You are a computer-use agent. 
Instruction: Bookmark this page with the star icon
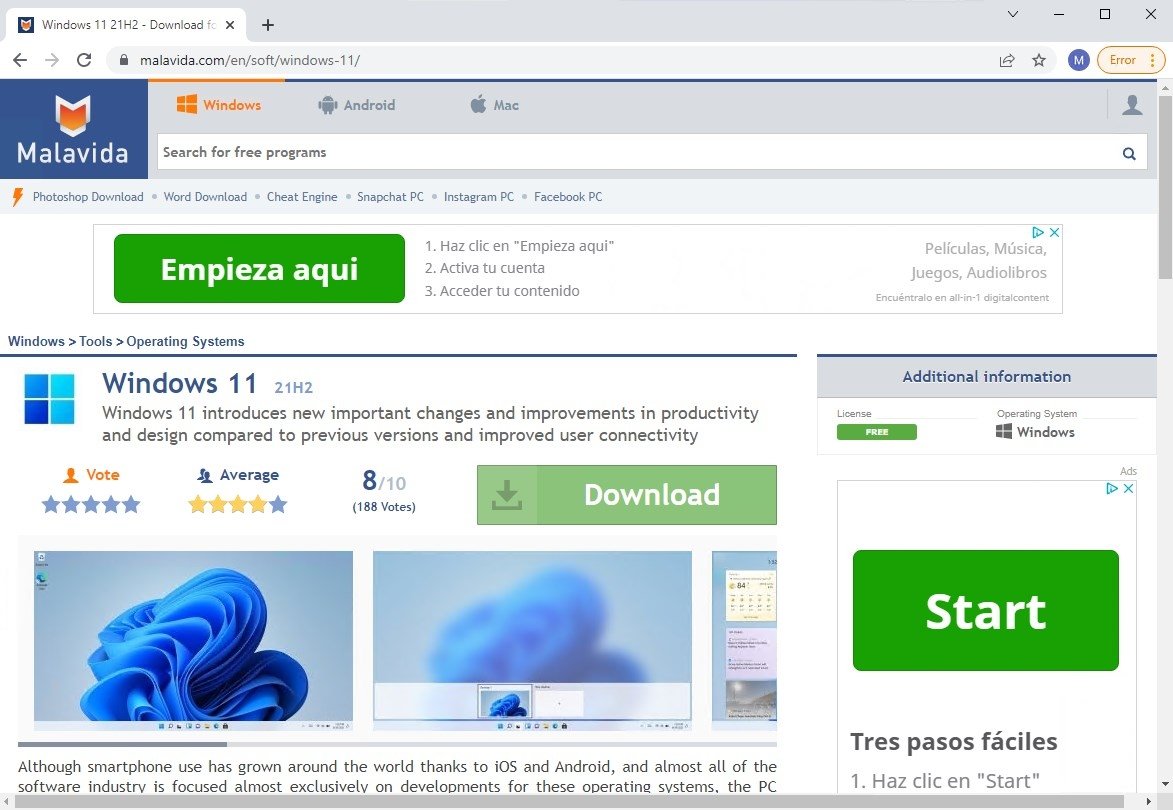pyautogui.click(x=1039, y=60)
